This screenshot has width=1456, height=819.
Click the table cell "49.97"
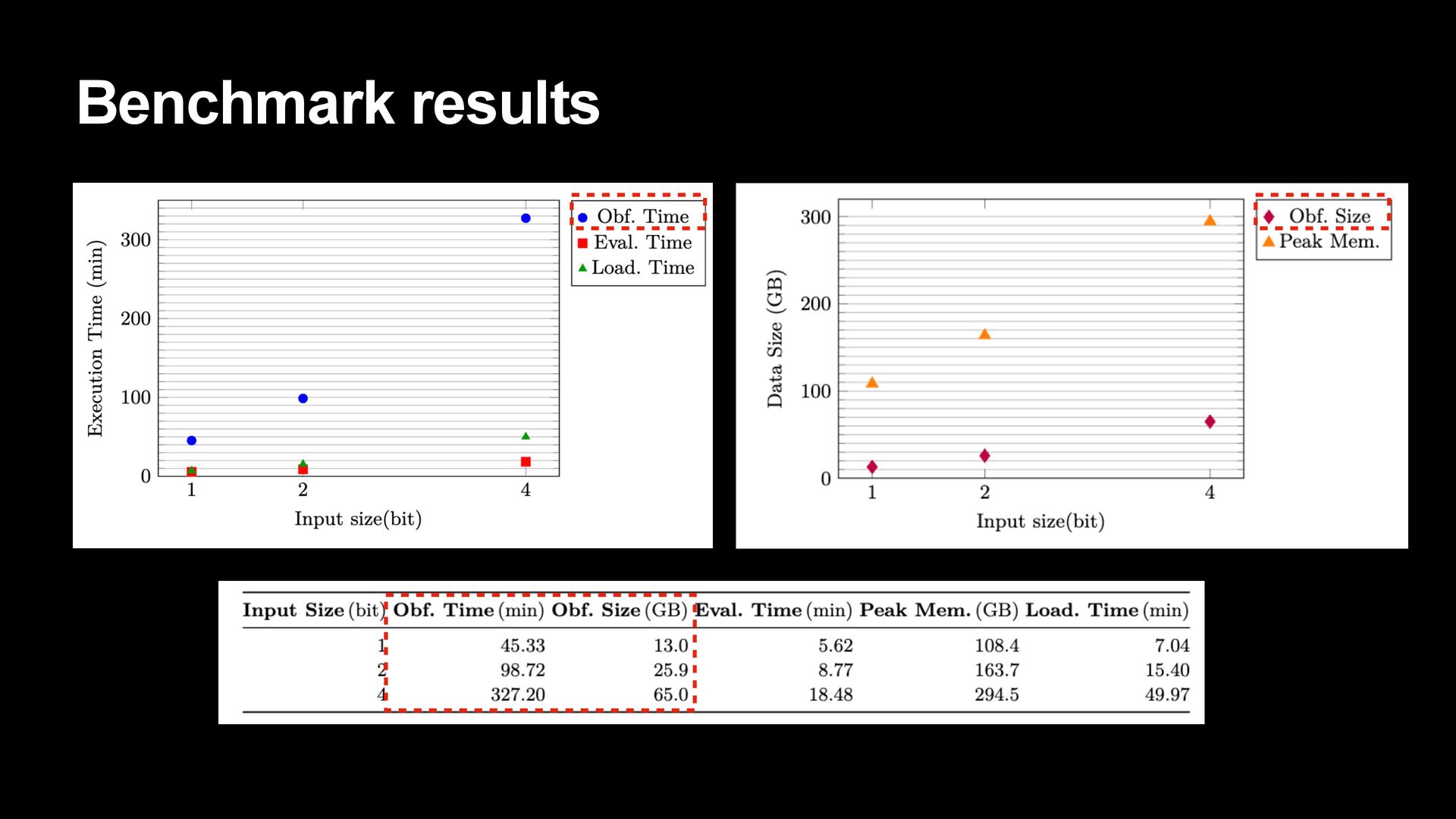(x=1168, y=695)
